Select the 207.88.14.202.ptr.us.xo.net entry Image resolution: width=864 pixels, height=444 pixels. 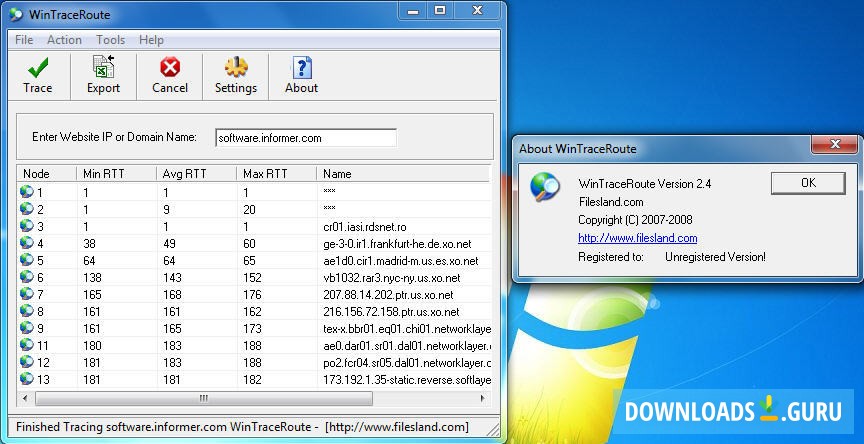click(388, 295)
